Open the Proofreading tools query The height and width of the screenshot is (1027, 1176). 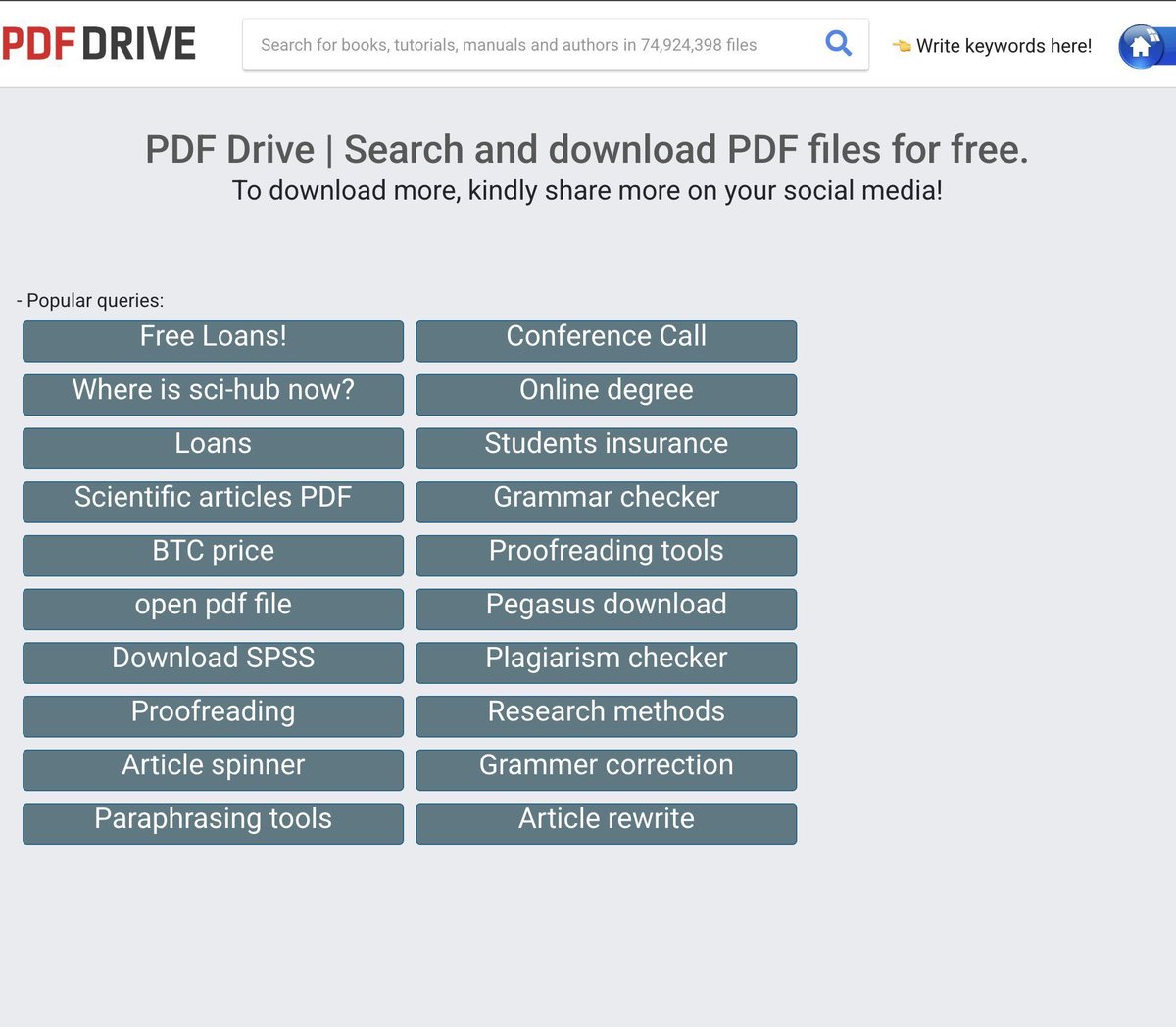click(x=607, y=556)
